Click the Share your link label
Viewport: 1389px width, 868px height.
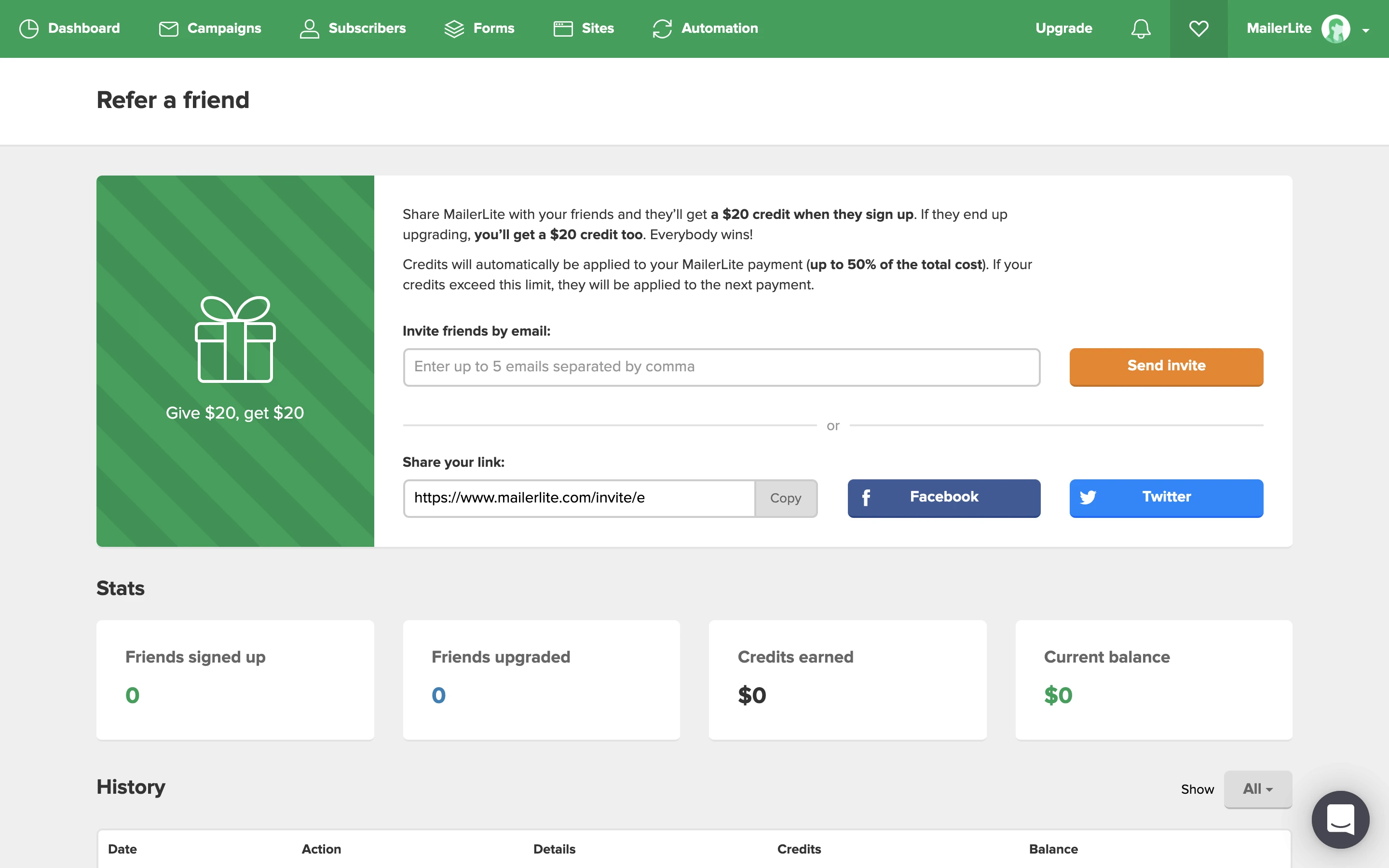coord(453,462)
